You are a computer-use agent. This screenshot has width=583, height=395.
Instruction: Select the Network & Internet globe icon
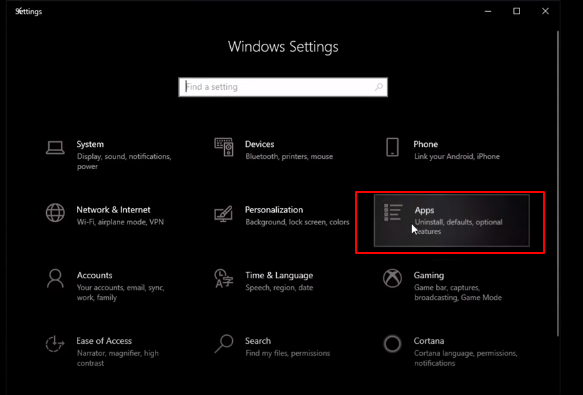pos(55,213)
